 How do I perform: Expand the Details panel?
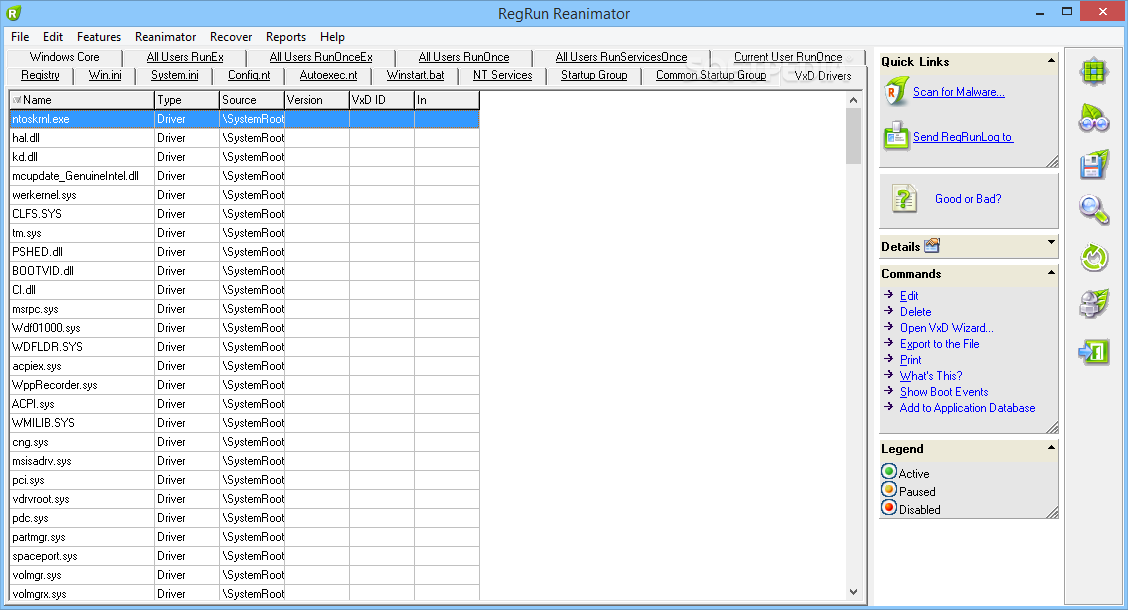tap(1051, 242)
